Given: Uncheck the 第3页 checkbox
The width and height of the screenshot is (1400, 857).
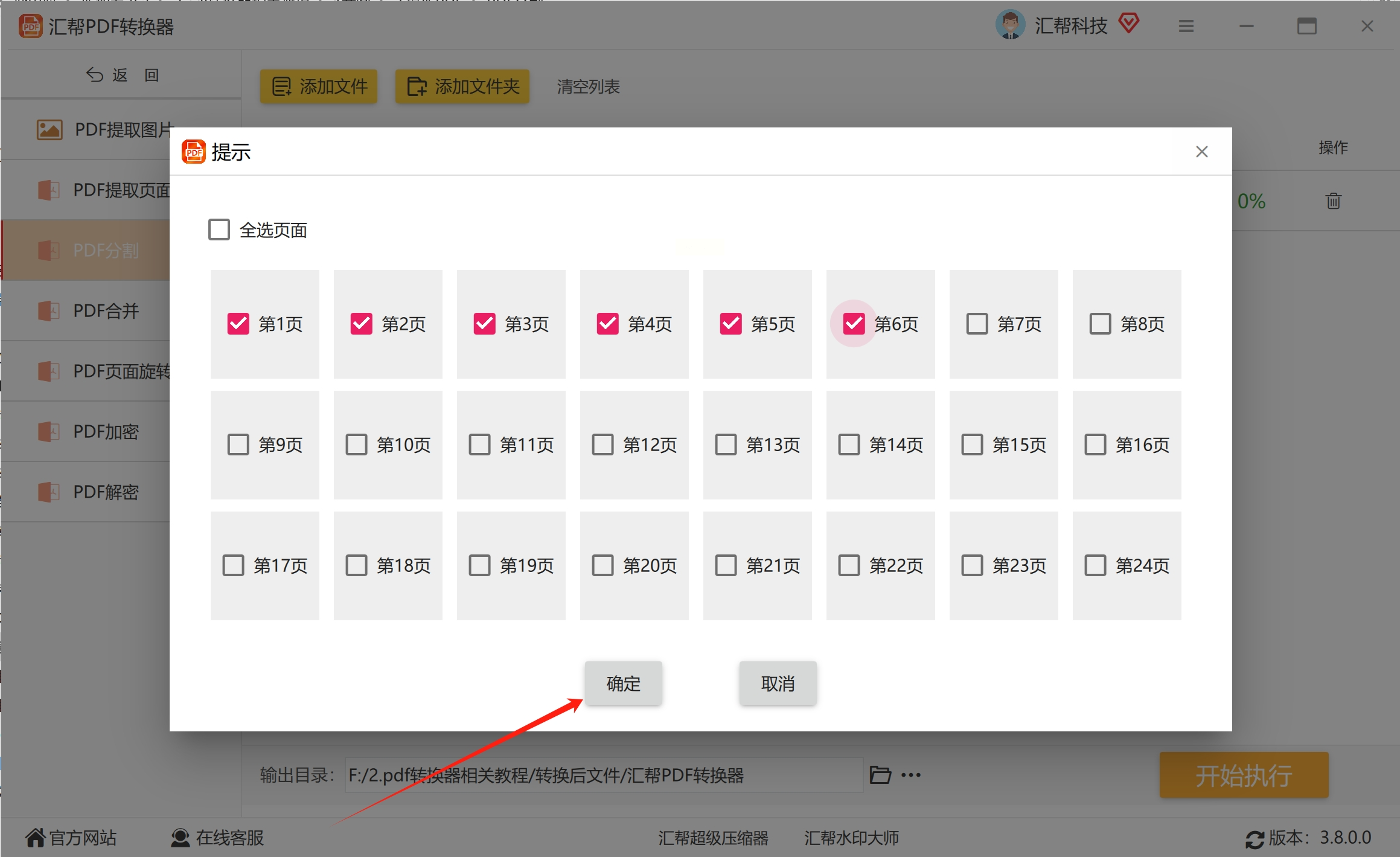Looking at the screenshot, I should [484, 324].
